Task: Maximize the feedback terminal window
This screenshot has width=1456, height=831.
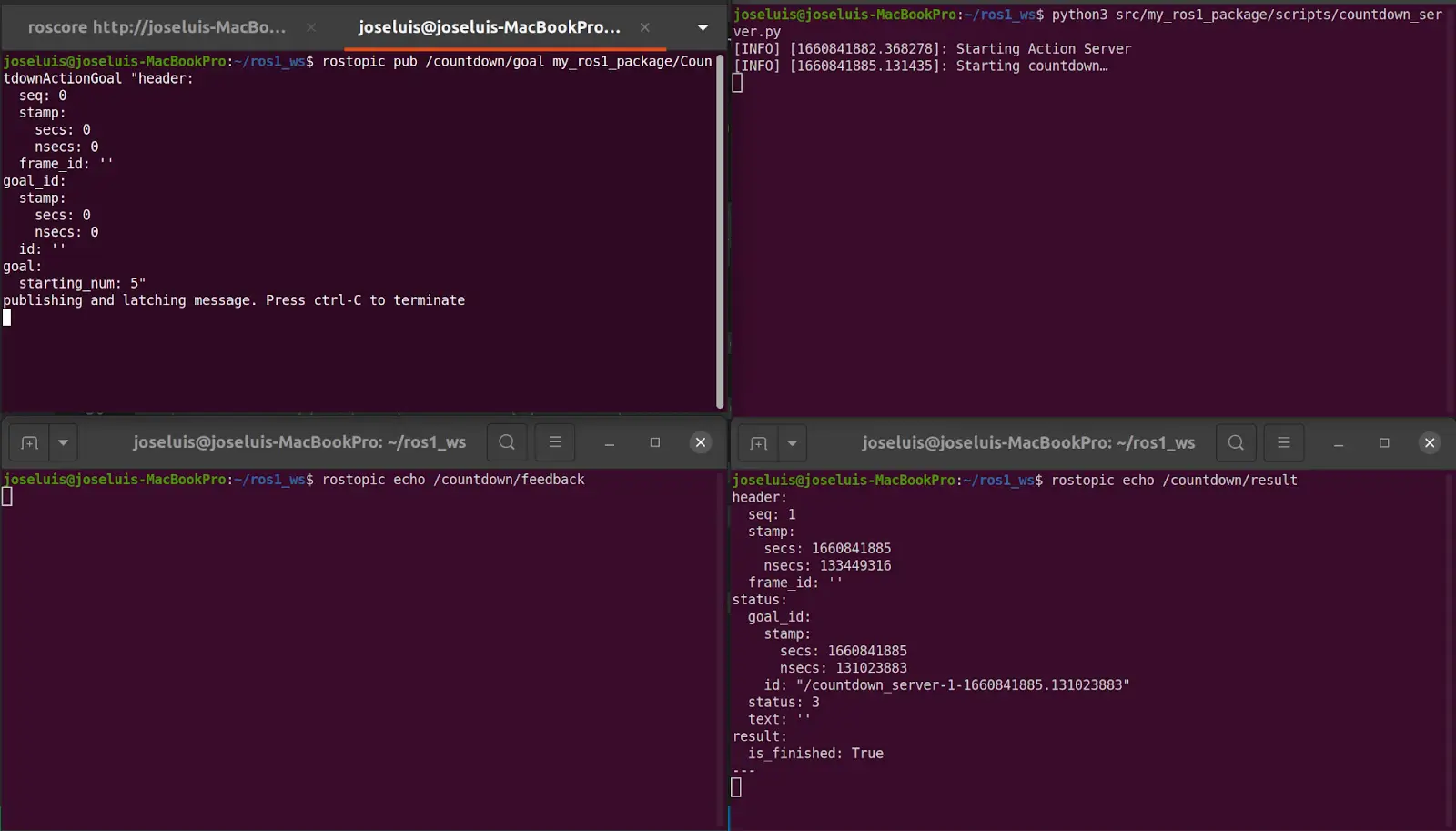Action: click(x=655, y=442)
